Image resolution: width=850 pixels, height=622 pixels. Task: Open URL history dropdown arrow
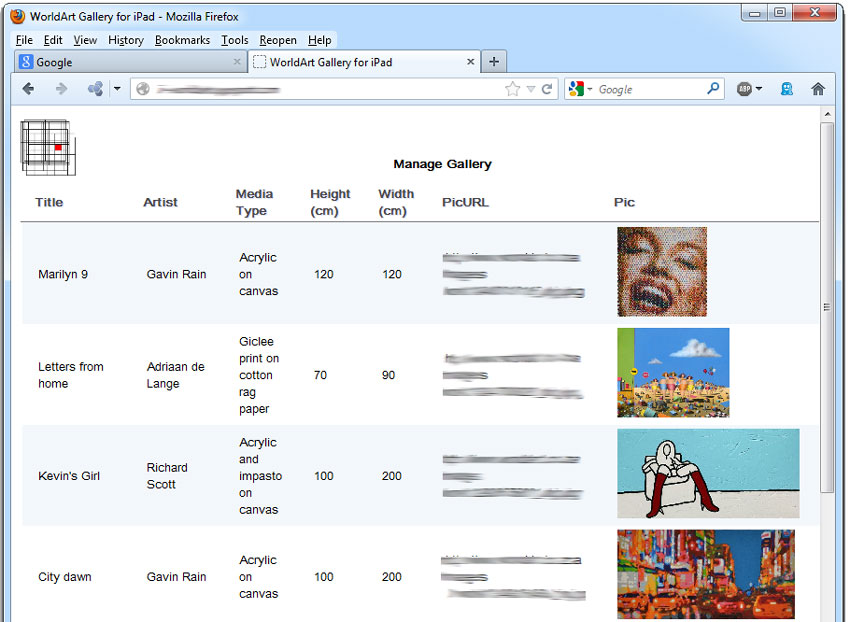(531, 89)
